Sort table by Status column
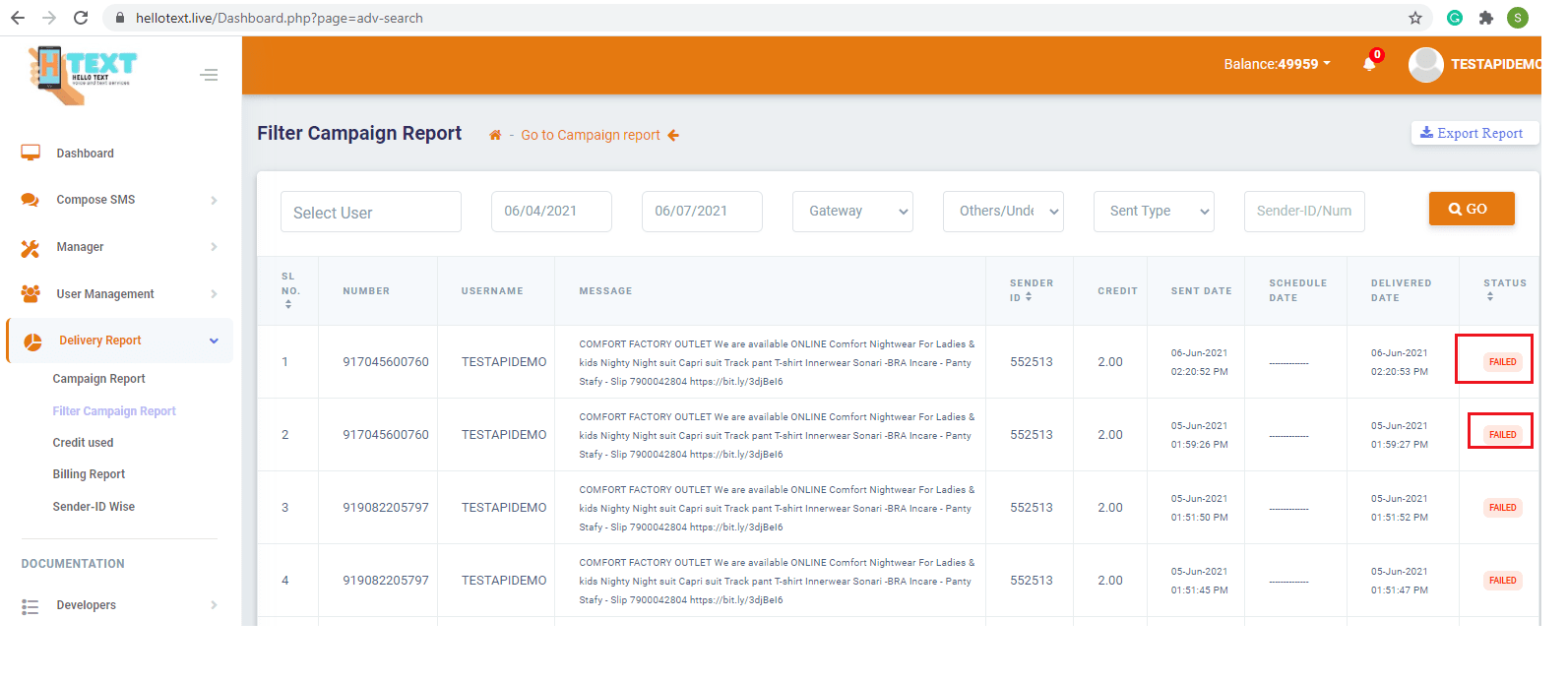 click(1490, 296)
